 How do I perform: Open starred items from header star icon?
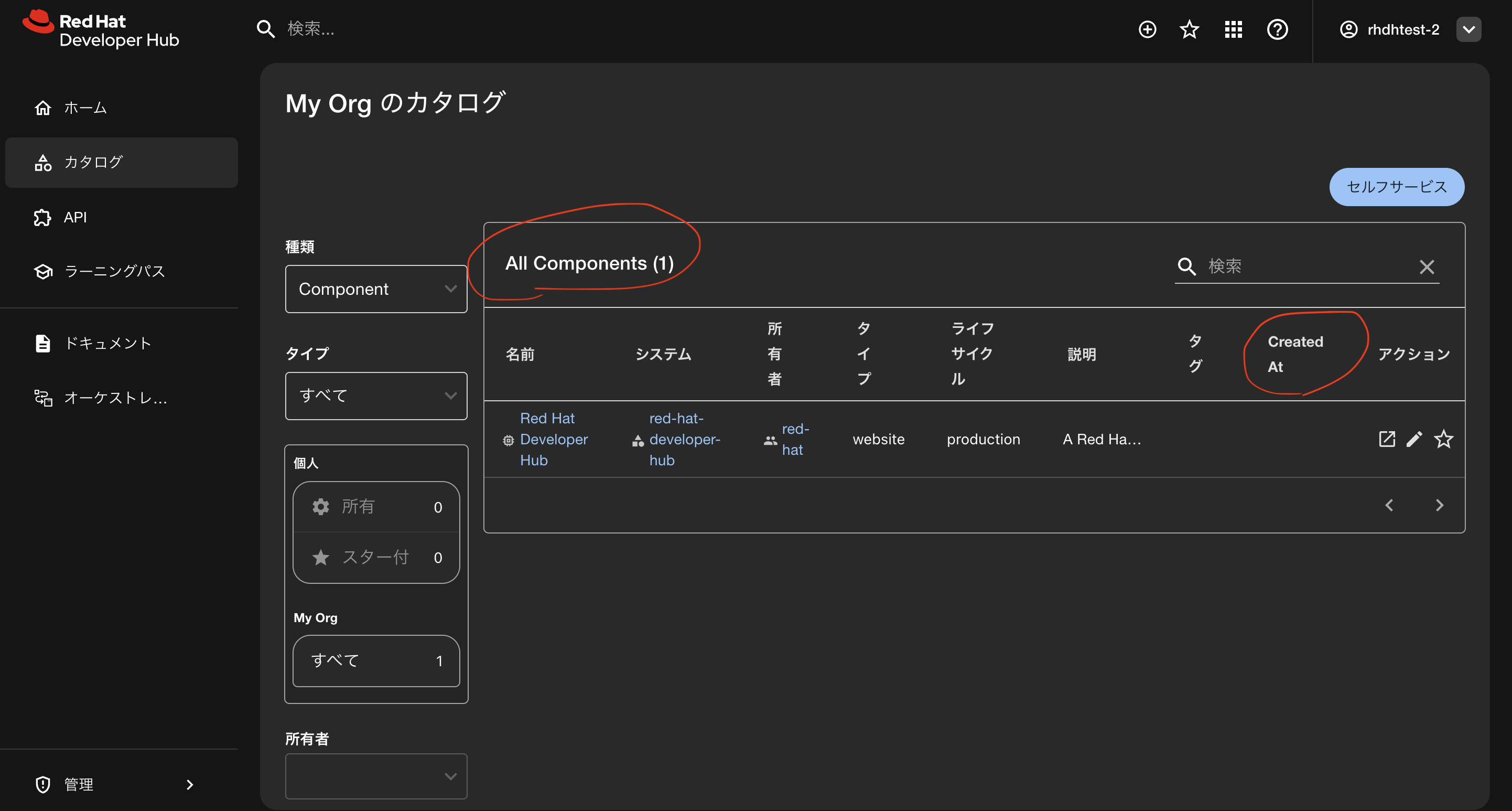click(x=1189, y=29)
